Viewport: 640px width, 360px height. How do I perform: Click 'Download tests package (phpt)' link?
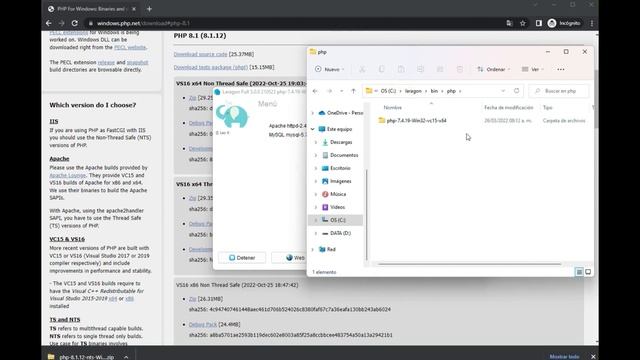[x=211, y=67]
